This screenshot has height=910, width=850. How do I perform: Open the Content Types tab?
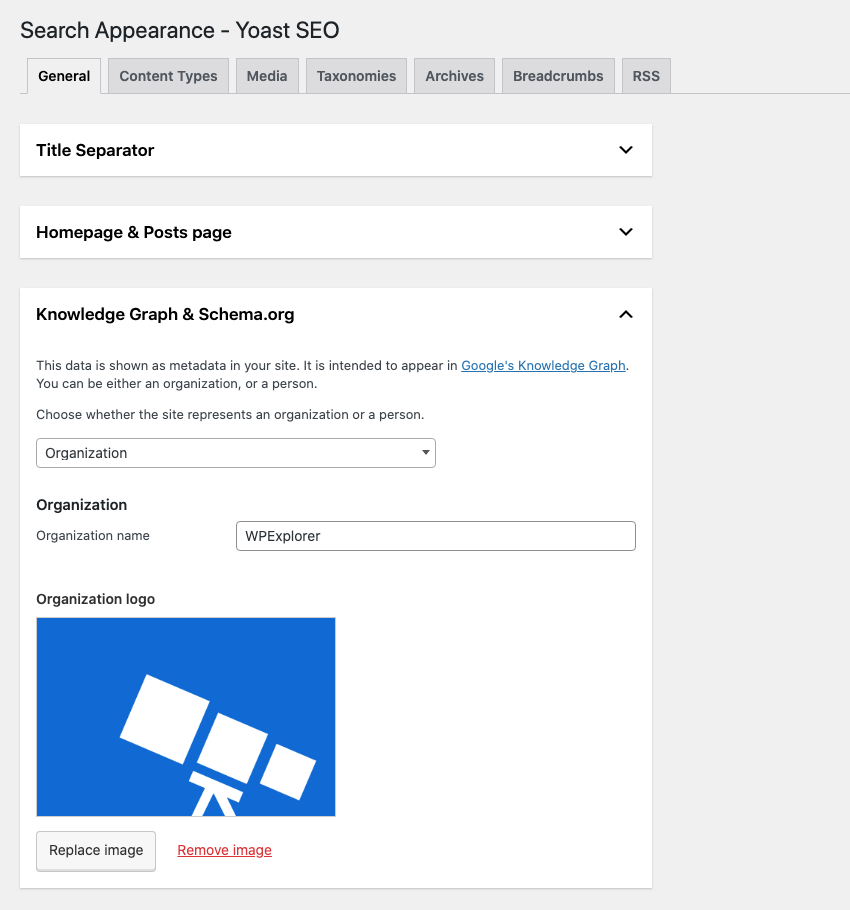tap(168, 76)
